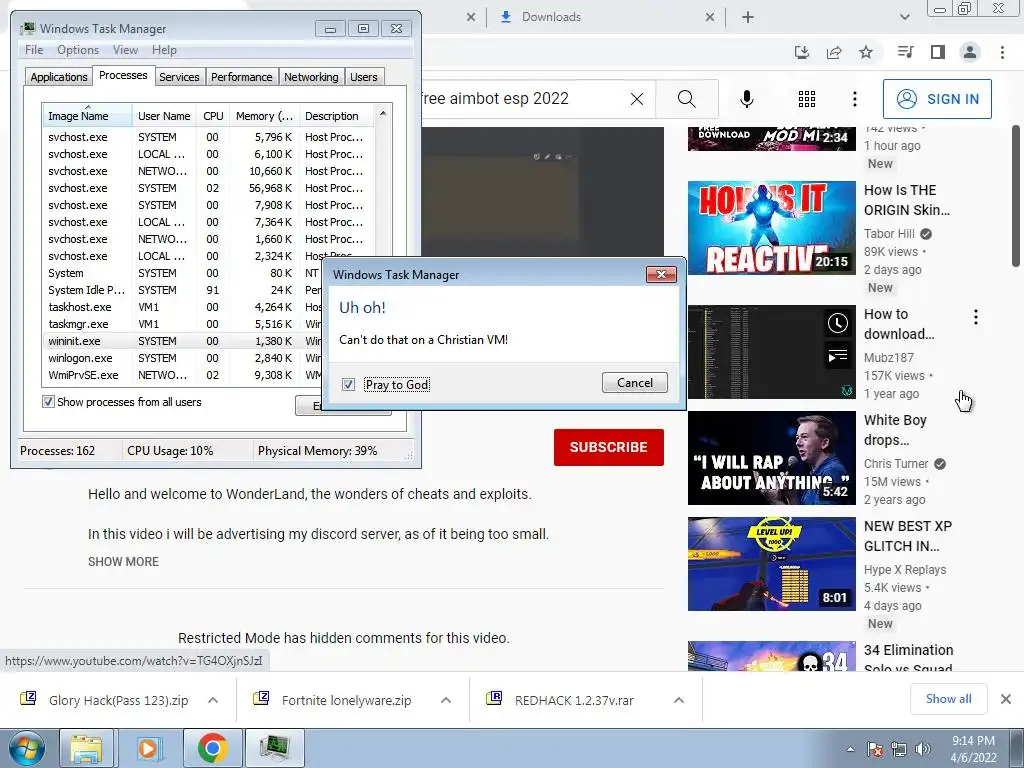Viewport: 1024px width, 768px height.
Task: Open NEW BEST XP GLITCH video thumbnail
Action: [771, 564]
